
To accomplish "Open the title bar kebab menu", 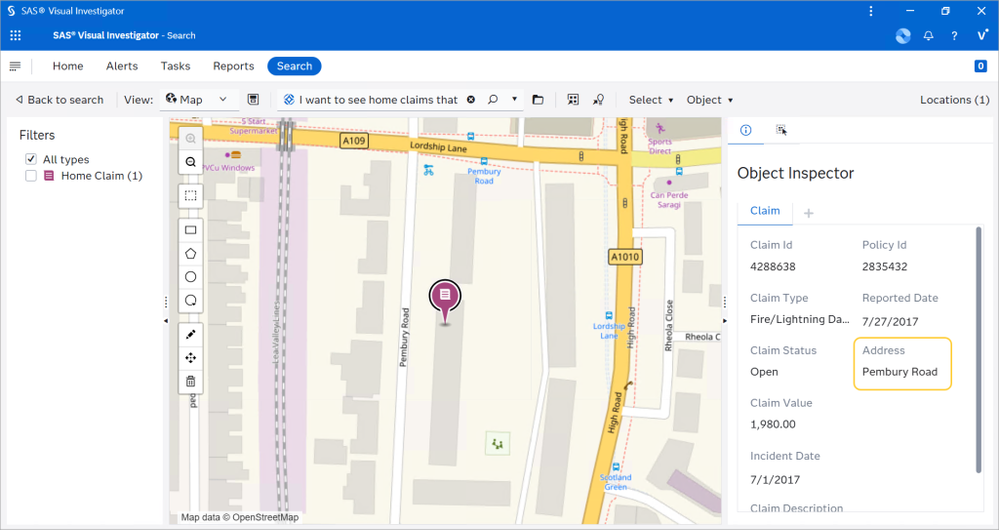I will click(x=871, y=11).
